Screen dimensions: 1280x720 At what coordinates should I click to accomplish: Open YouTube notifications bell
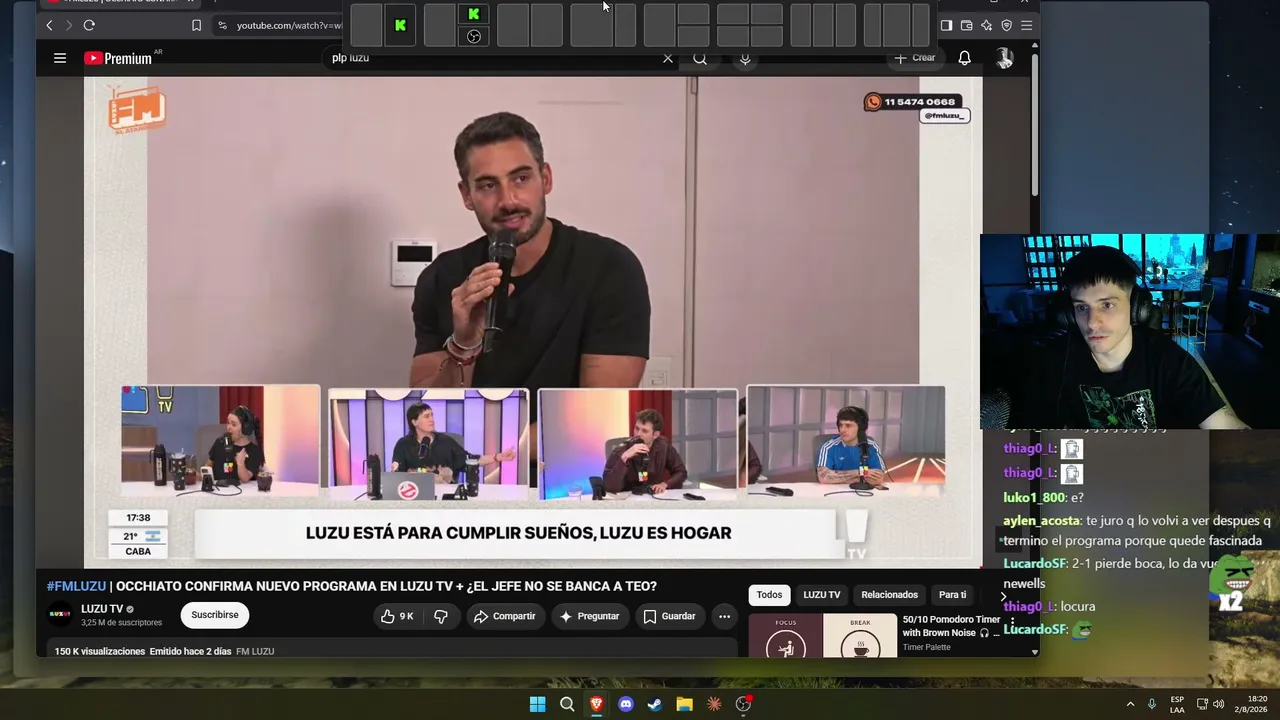[x=964, y=58]
